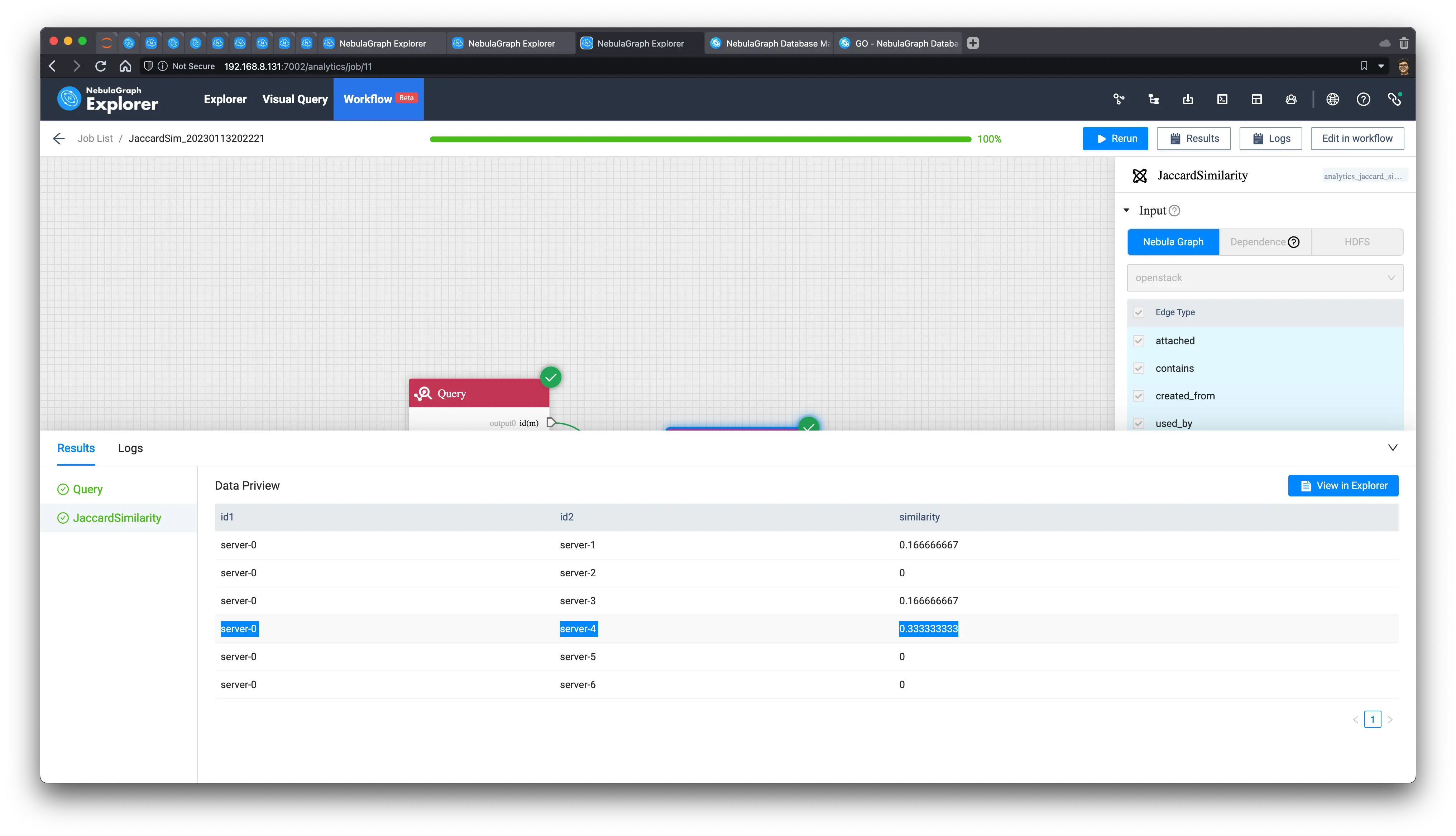
Task: Click the JaccardSimilarity algorithm icon in side panel
Action: [x=1140, y=176]
